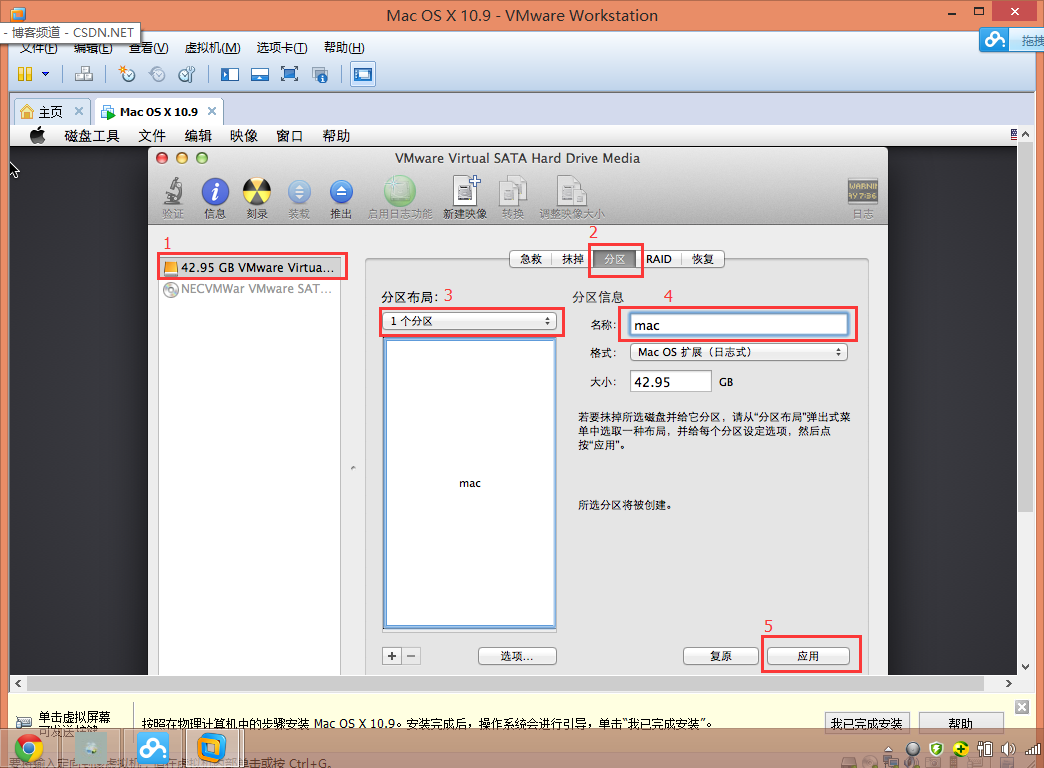The height and width of the screenshot is (768, 1044).
Task: Open the 帮助(H) menu in VMware
Action: 344,48
